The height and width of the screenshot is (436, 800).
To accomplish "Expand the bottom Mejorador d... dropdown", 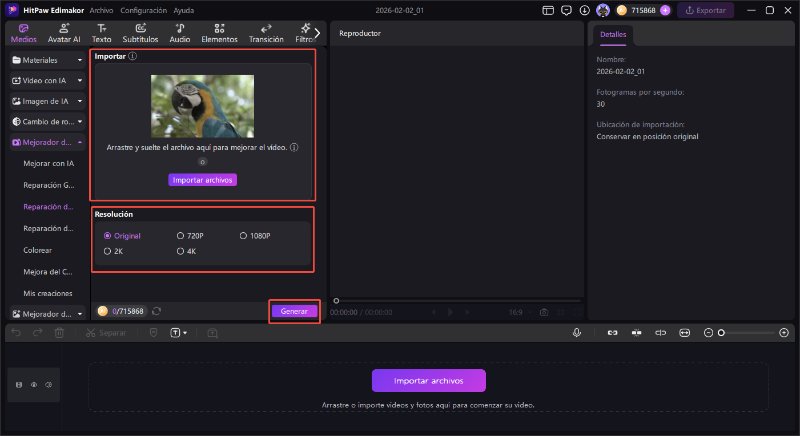I will (x=47, y=314).
